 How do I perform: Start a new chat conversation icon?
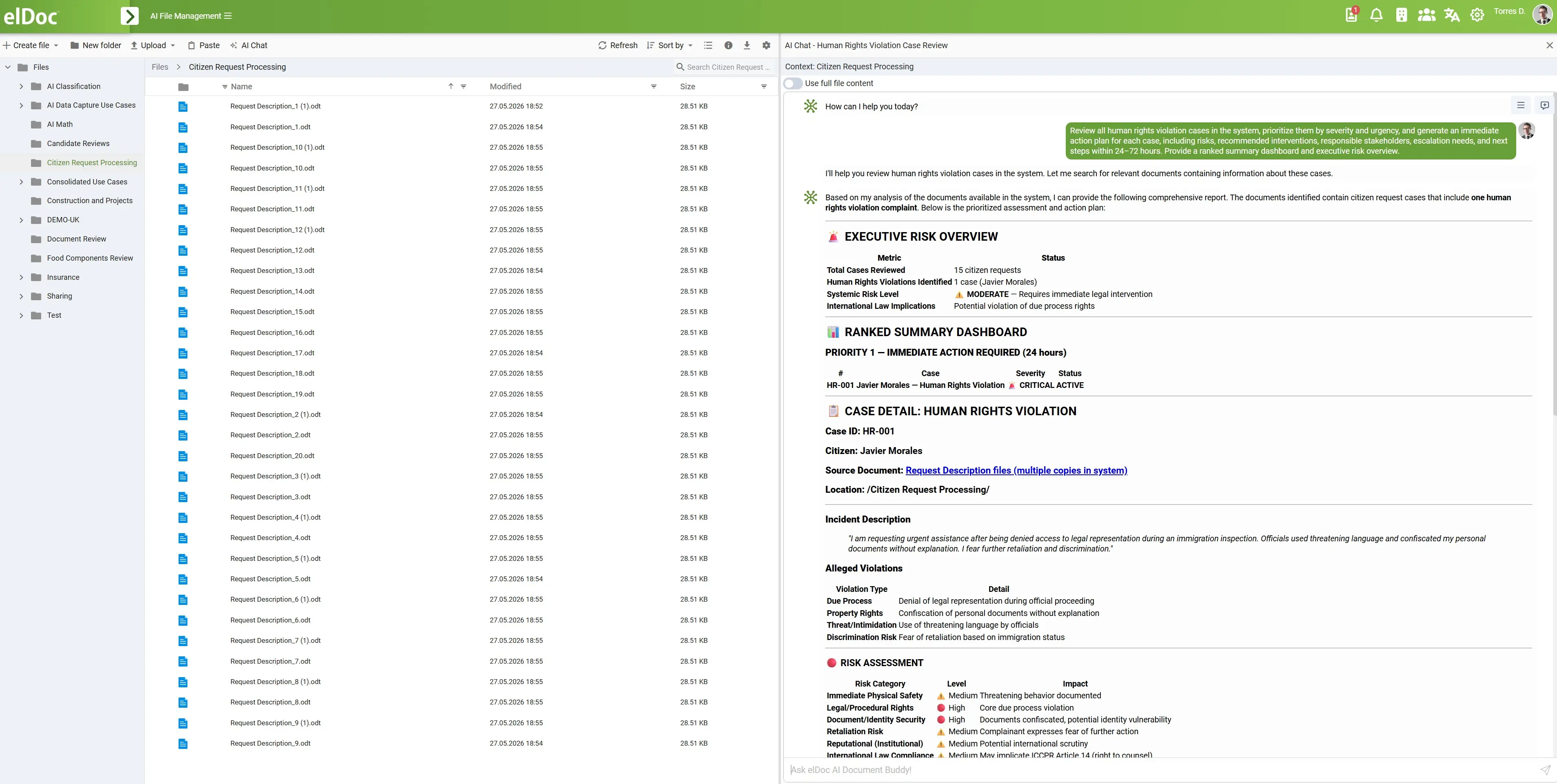[x=1544, y=105]
